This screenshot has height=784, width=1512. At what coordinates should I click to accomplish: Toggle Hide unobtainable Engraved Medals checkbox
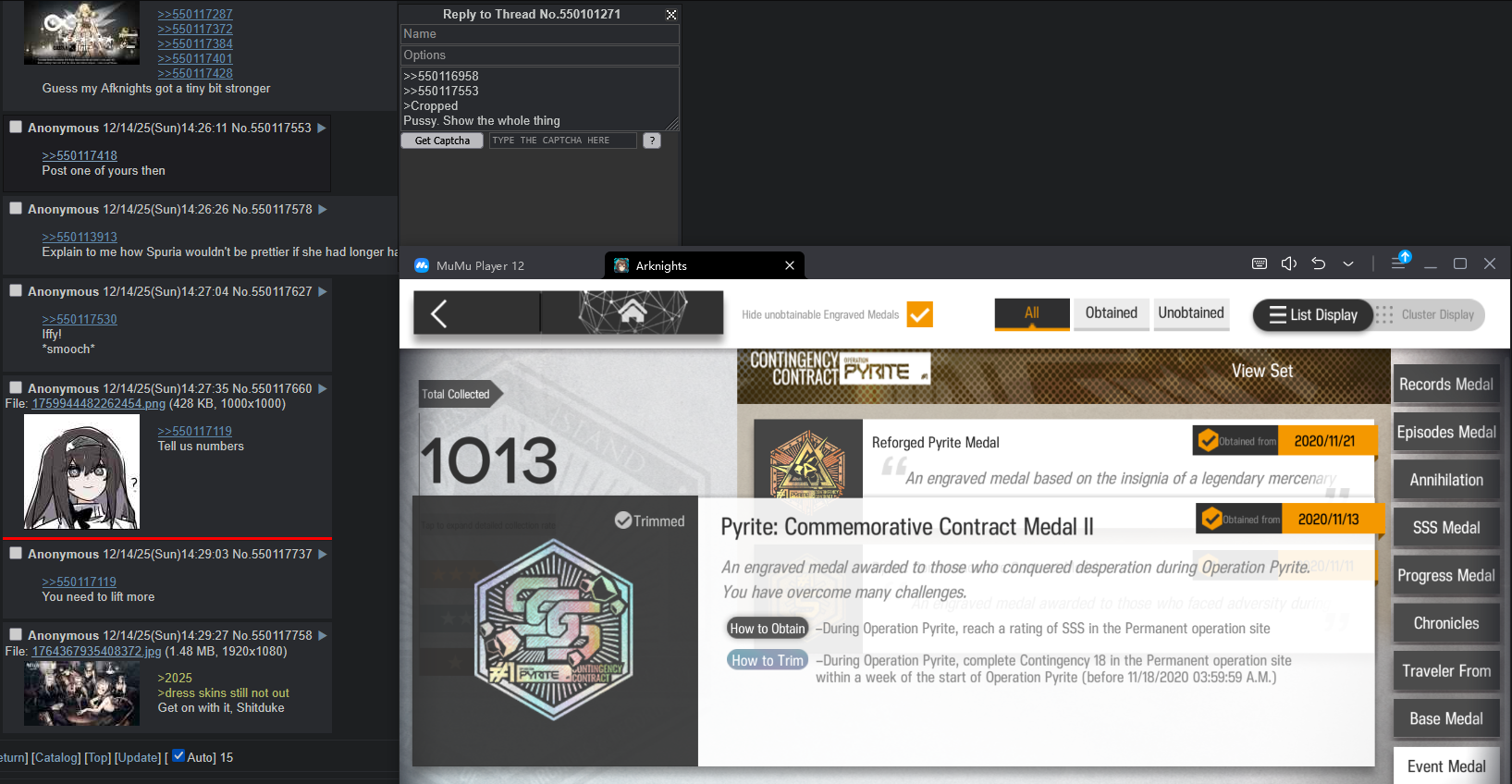[920, 314]
